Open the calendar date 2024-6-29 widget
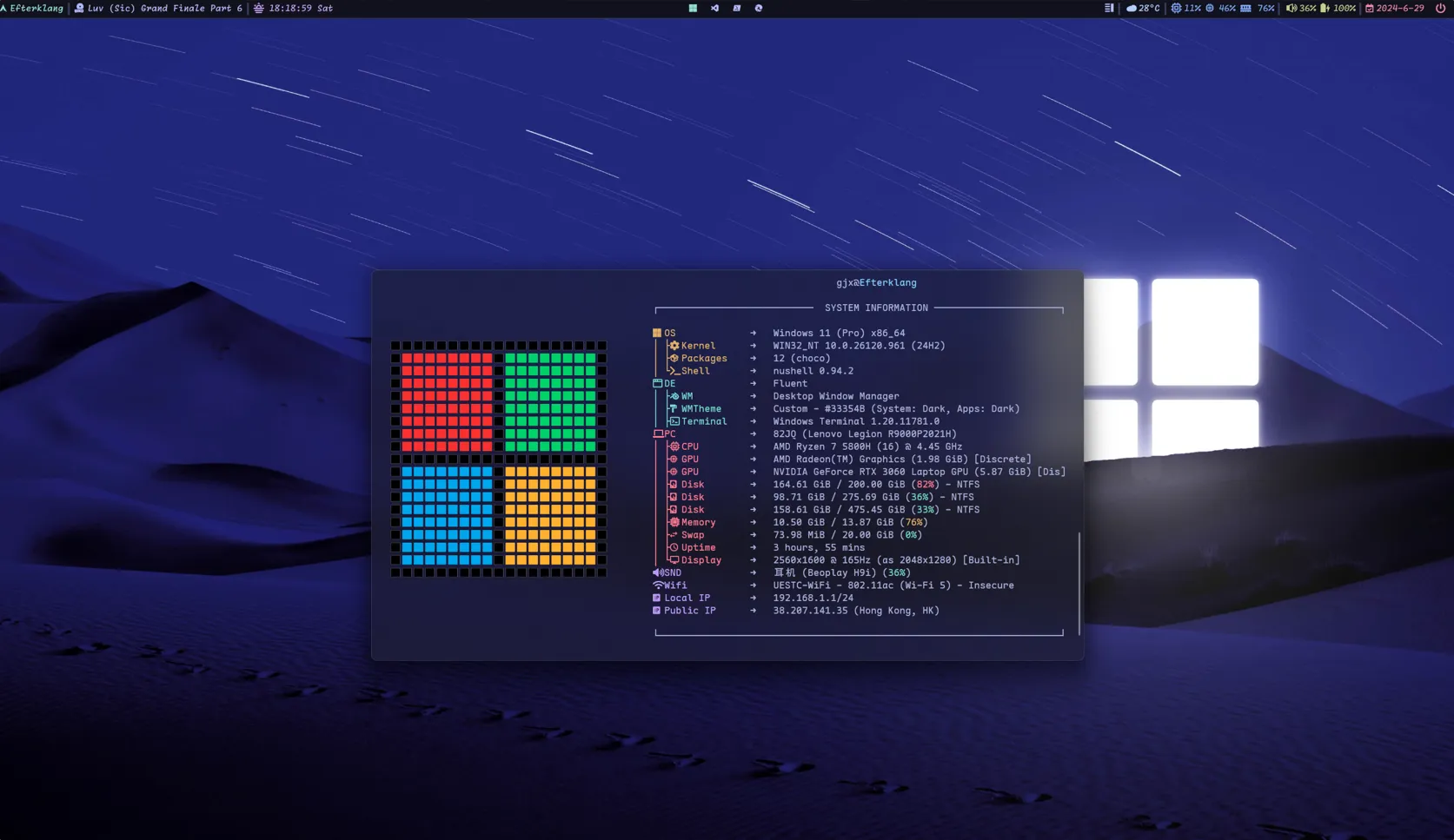Viewport: 1454px width, 840px height. click(x=1395, y=8)
